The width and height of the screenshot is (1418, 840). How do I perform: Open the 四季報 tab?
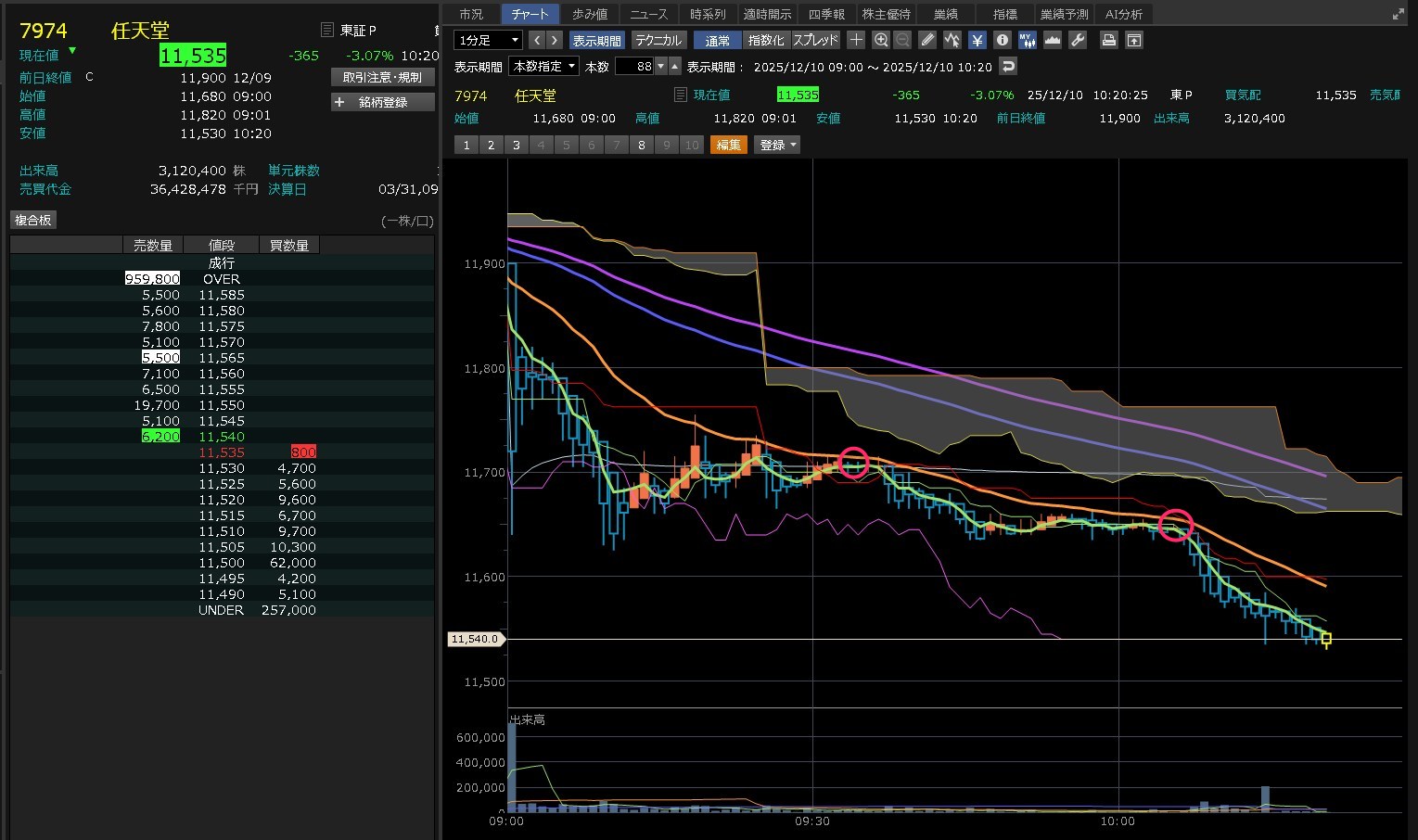pos(826,14)
